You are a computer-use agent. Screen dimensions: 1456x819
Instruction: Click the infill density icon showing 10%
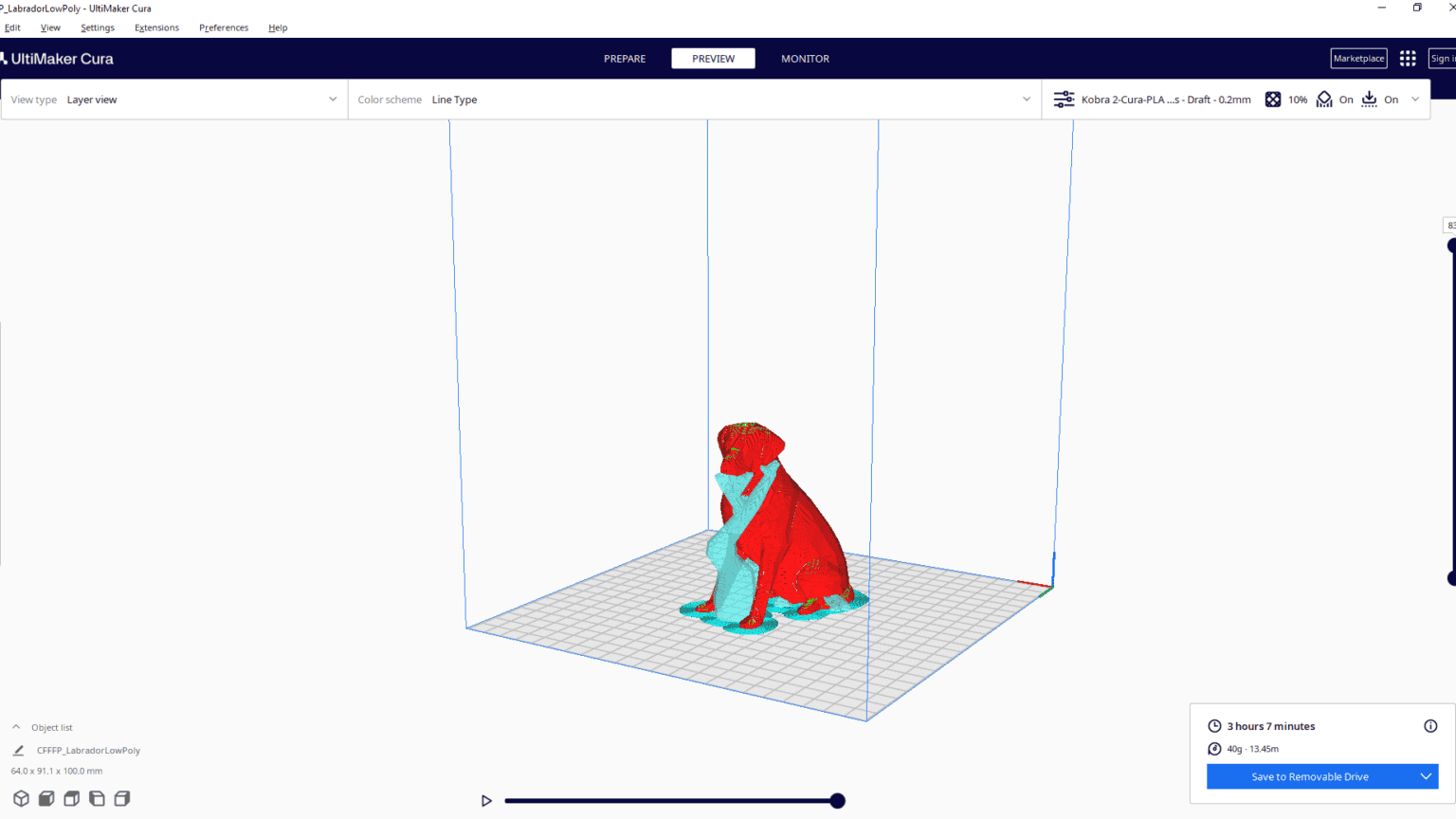[x=1272, y=99]
